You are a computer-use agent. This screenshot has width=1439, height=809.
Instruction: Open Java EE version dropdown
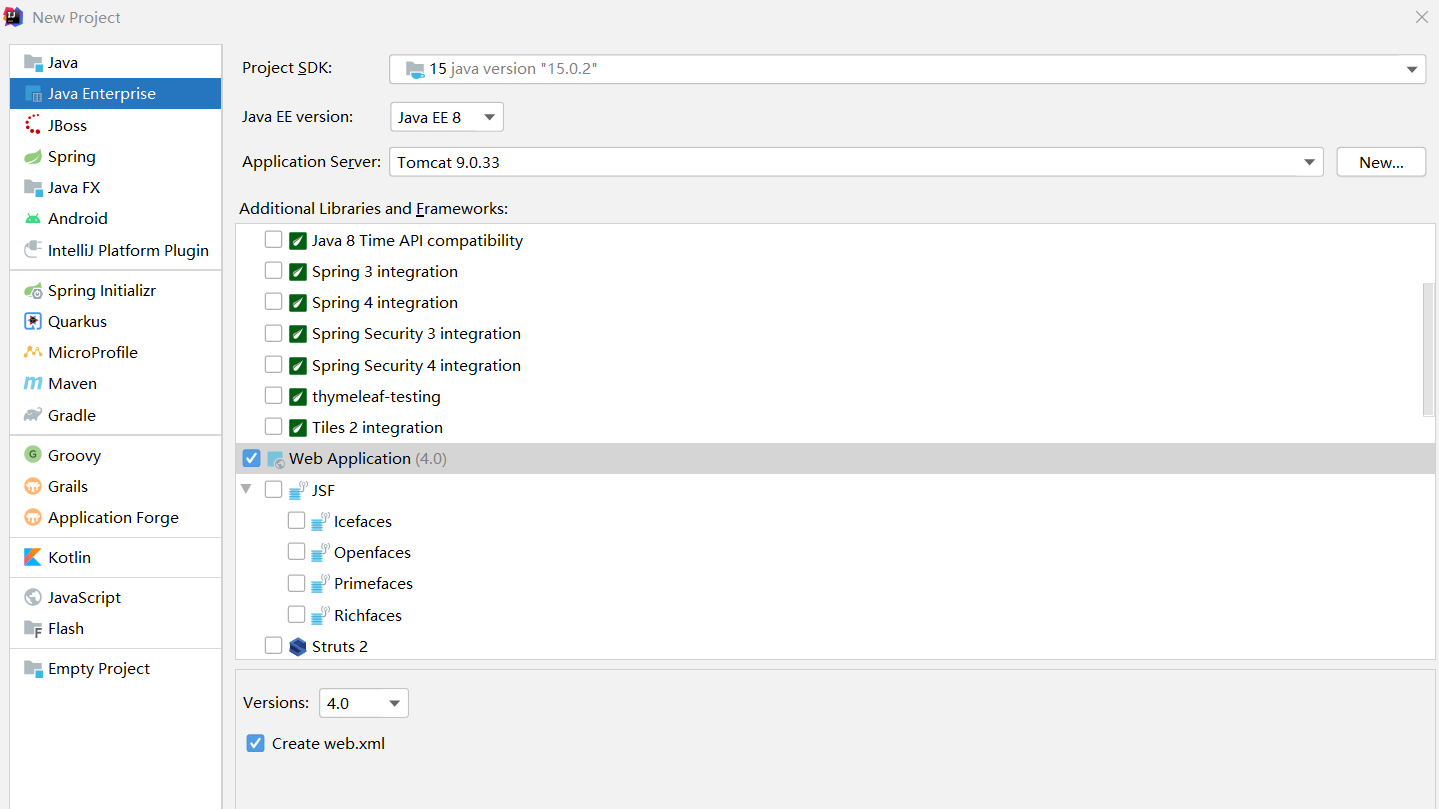pyautogui.click(x=447, y=117)
